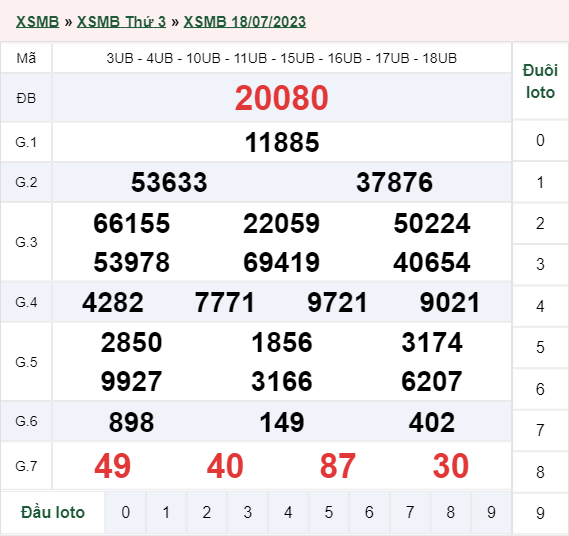Click the G.3 result 50224

point(432,223)
